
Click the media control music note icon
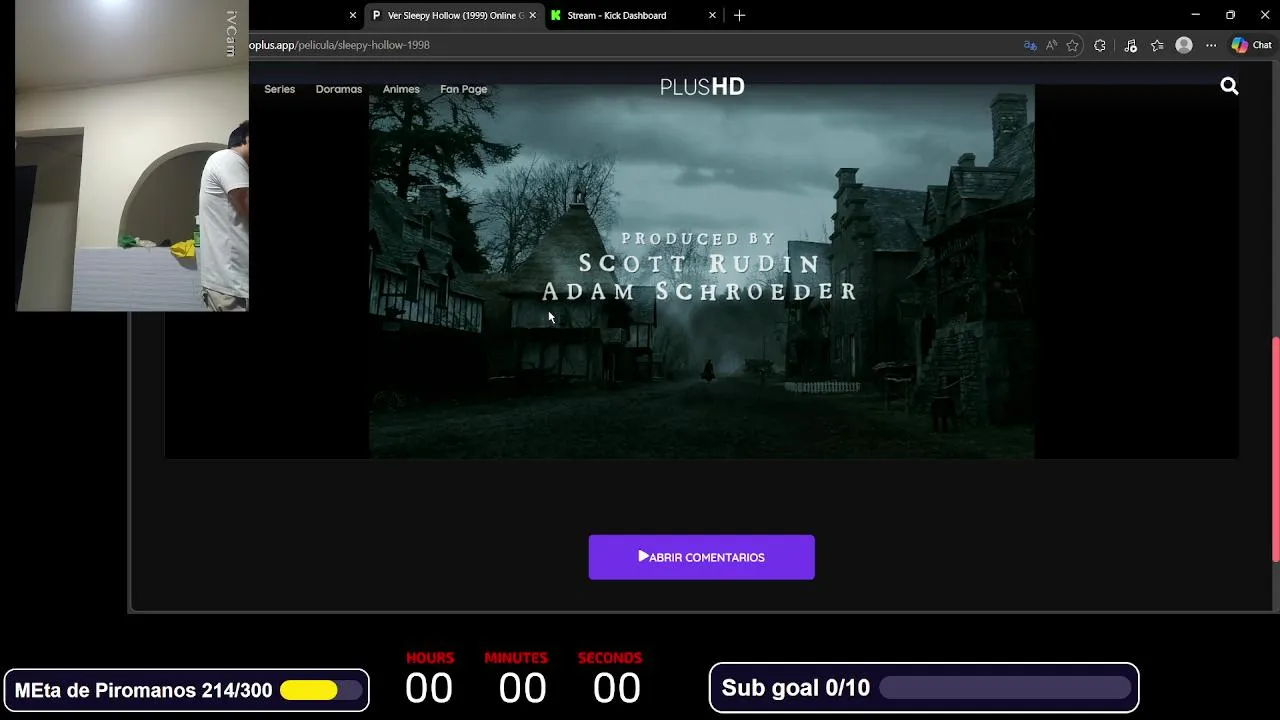pyautogui.click(x=1130, y=45)
